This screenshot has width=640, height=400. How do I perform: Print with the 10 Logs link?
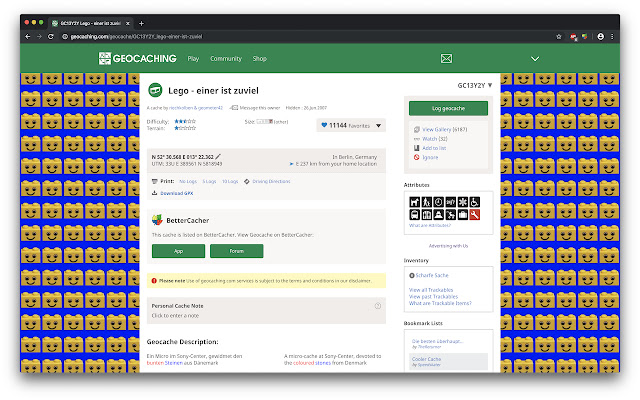(x=230, y=181)
